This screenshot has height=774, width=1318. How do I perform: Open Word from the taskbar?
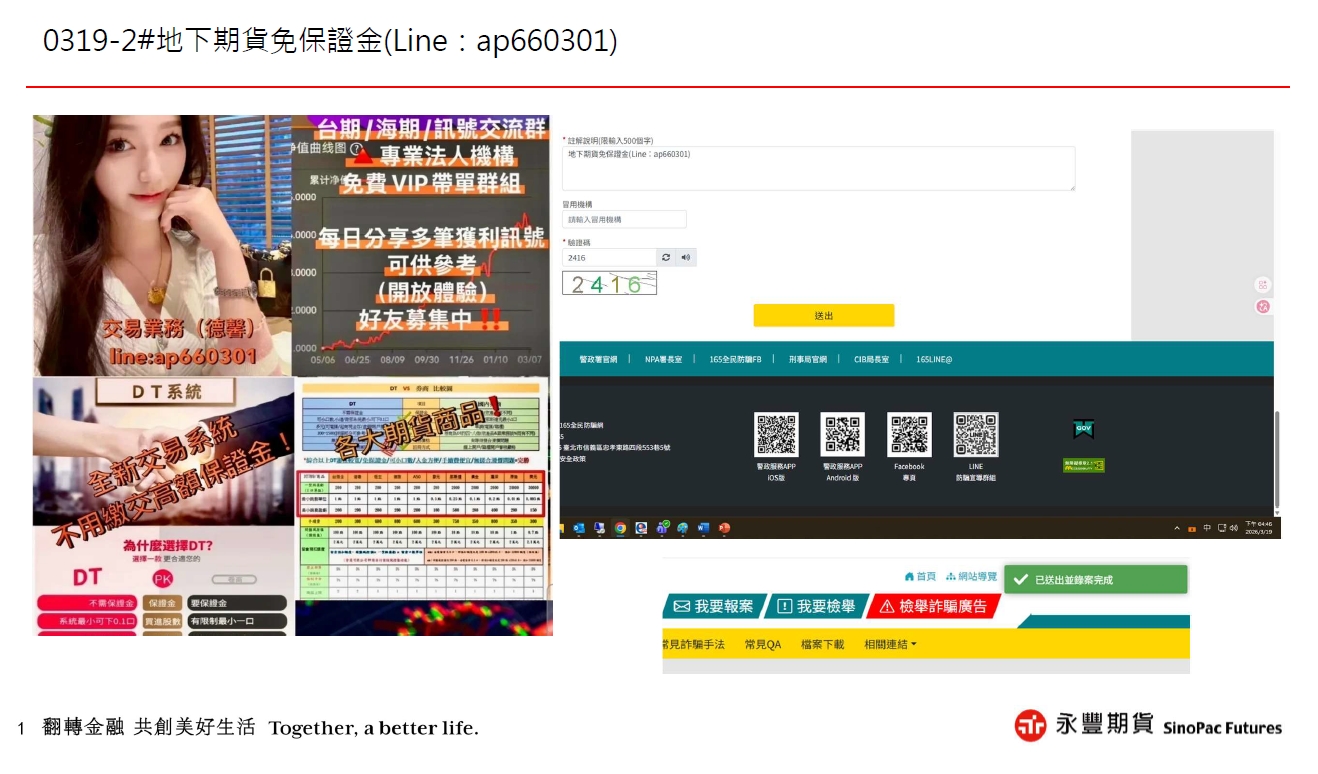[703, 528]
